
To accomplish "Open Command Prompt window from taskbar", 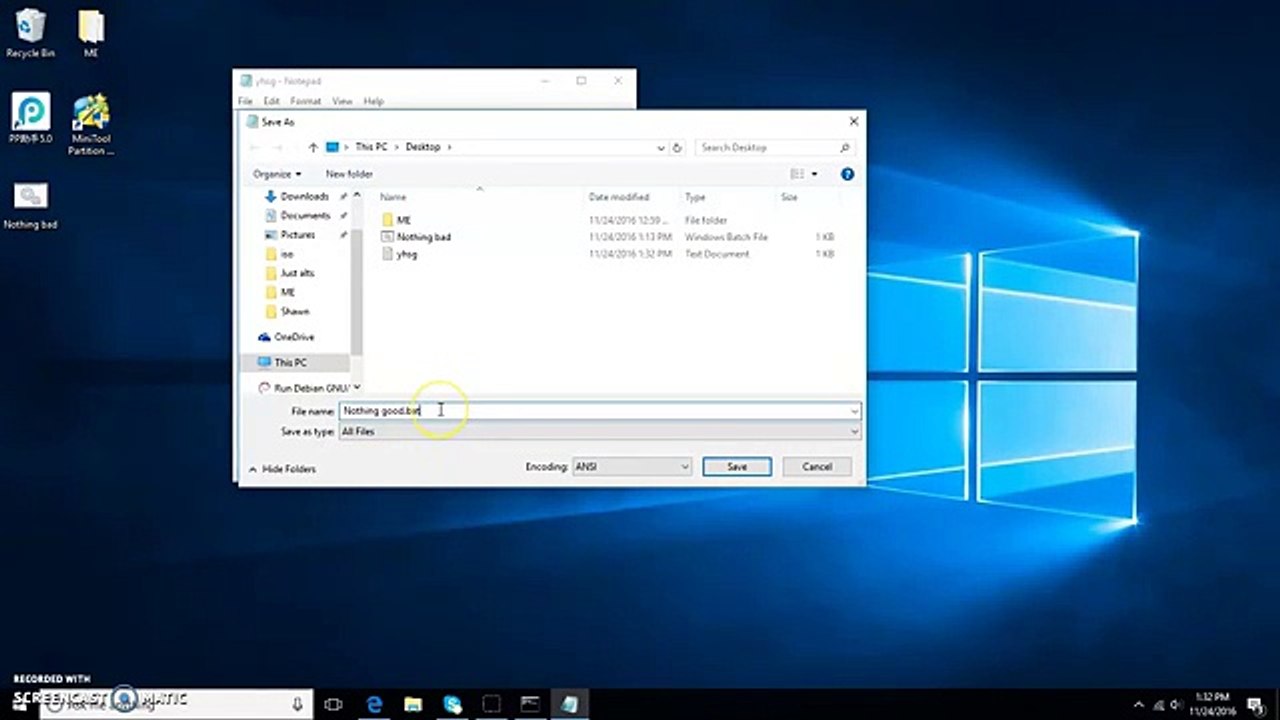I will point(530,704).
